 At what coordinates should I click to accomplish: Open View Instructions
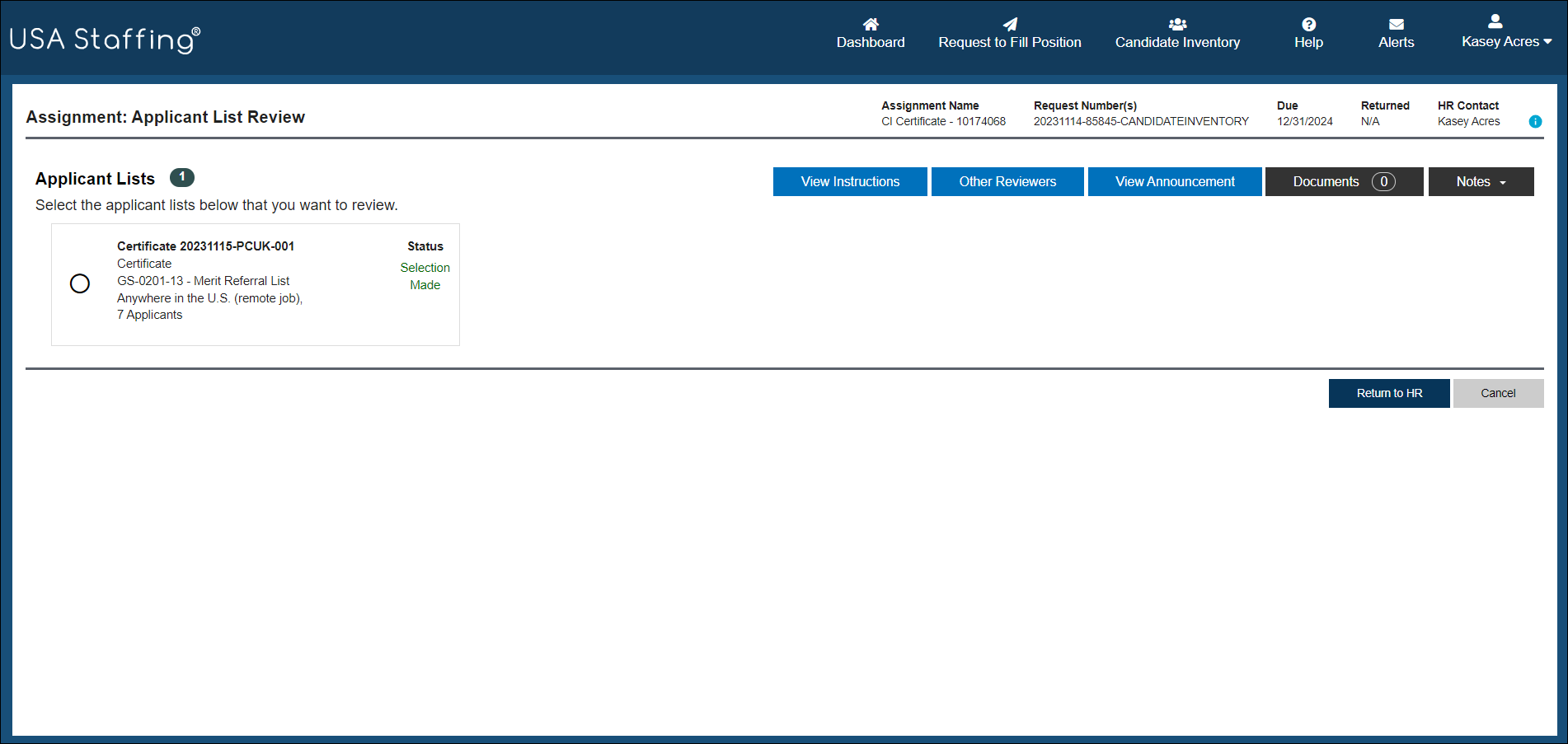850,181
